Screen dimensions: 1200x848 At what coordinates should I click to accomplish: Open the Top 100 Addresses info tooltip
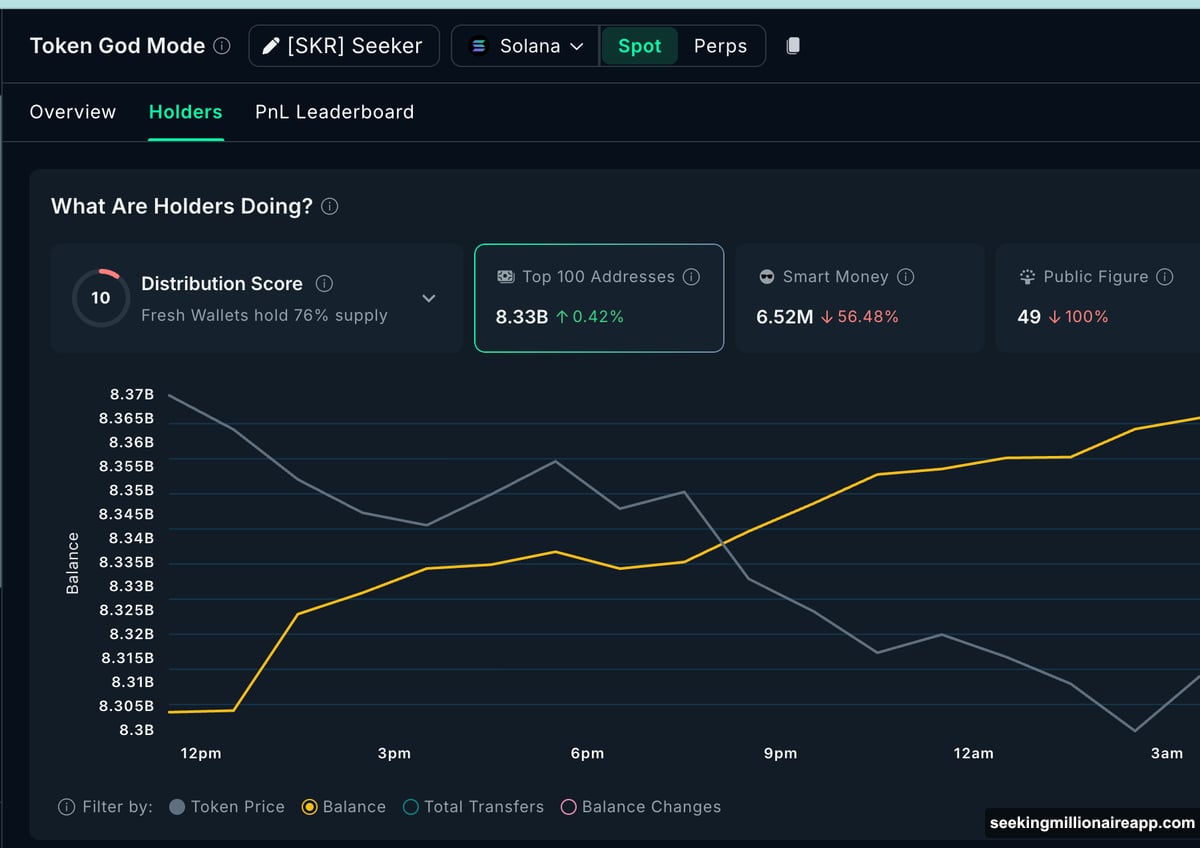pos(690,277)
